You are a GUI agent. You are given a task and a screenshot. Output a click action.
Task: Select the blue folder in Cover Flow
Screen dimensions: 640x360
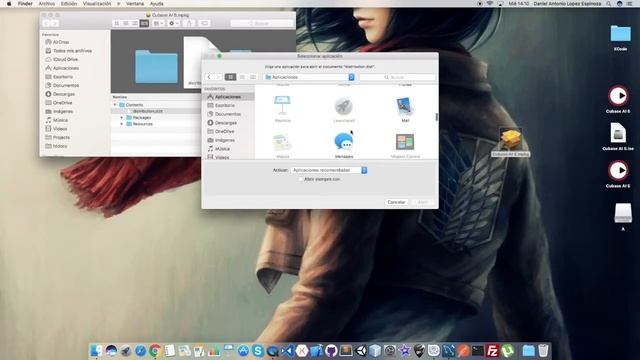click(x=156, y=67)
